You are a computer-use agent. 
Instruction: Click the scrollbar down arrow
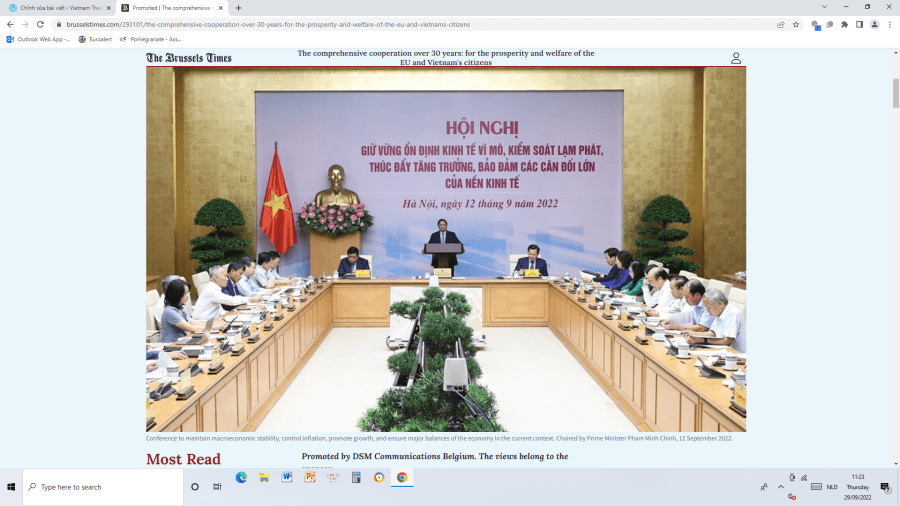[x=895, y=464]
